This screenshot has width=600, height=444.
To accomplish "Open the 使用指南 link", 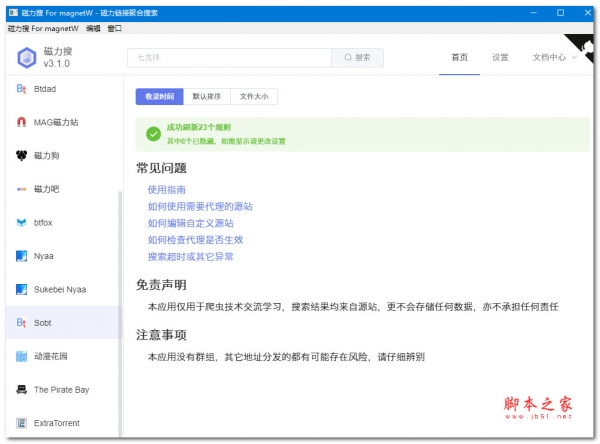I will click(x=166, y=189).
